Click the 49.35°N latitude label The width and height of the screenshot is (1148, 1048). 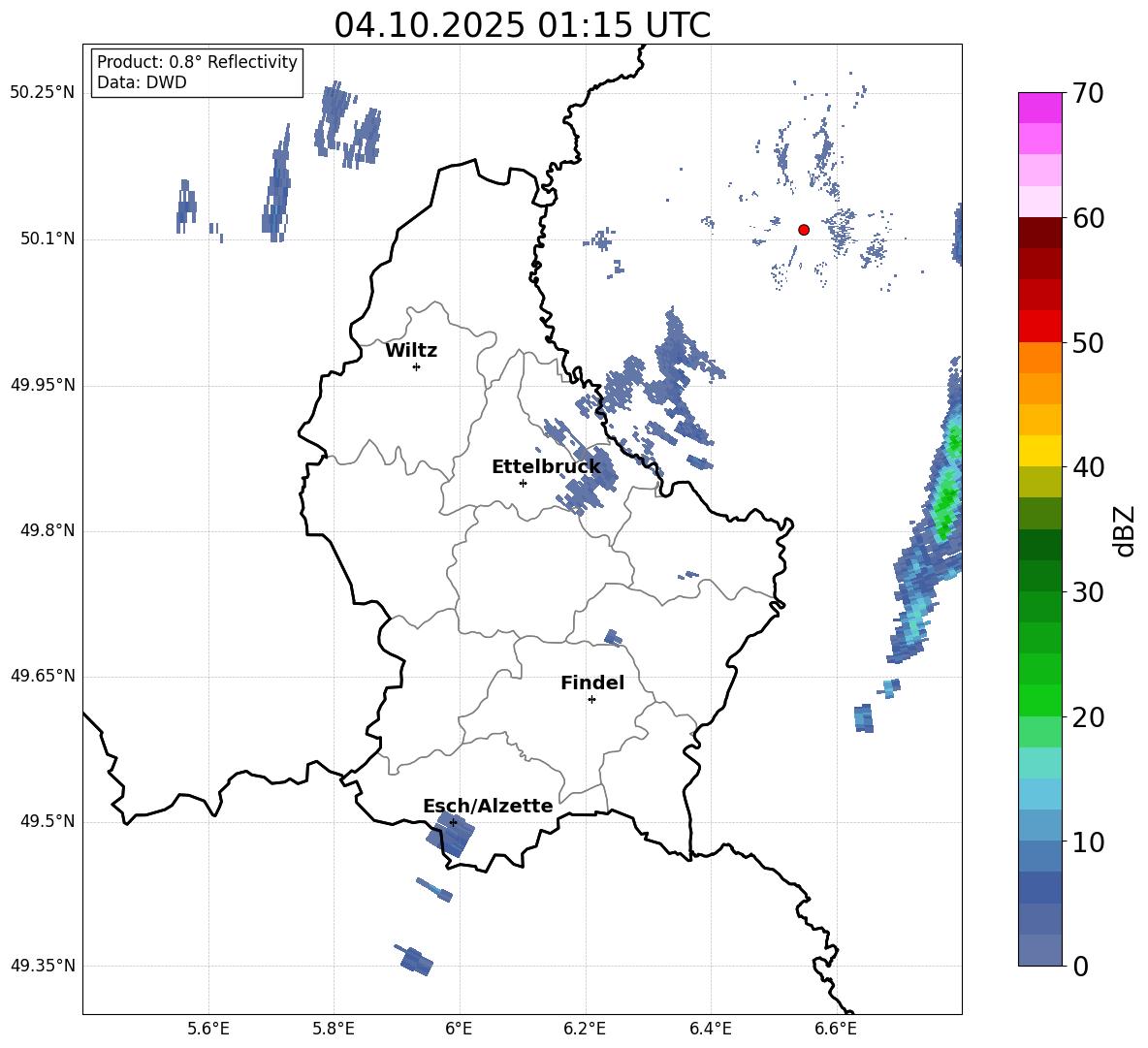click(43, 966)
